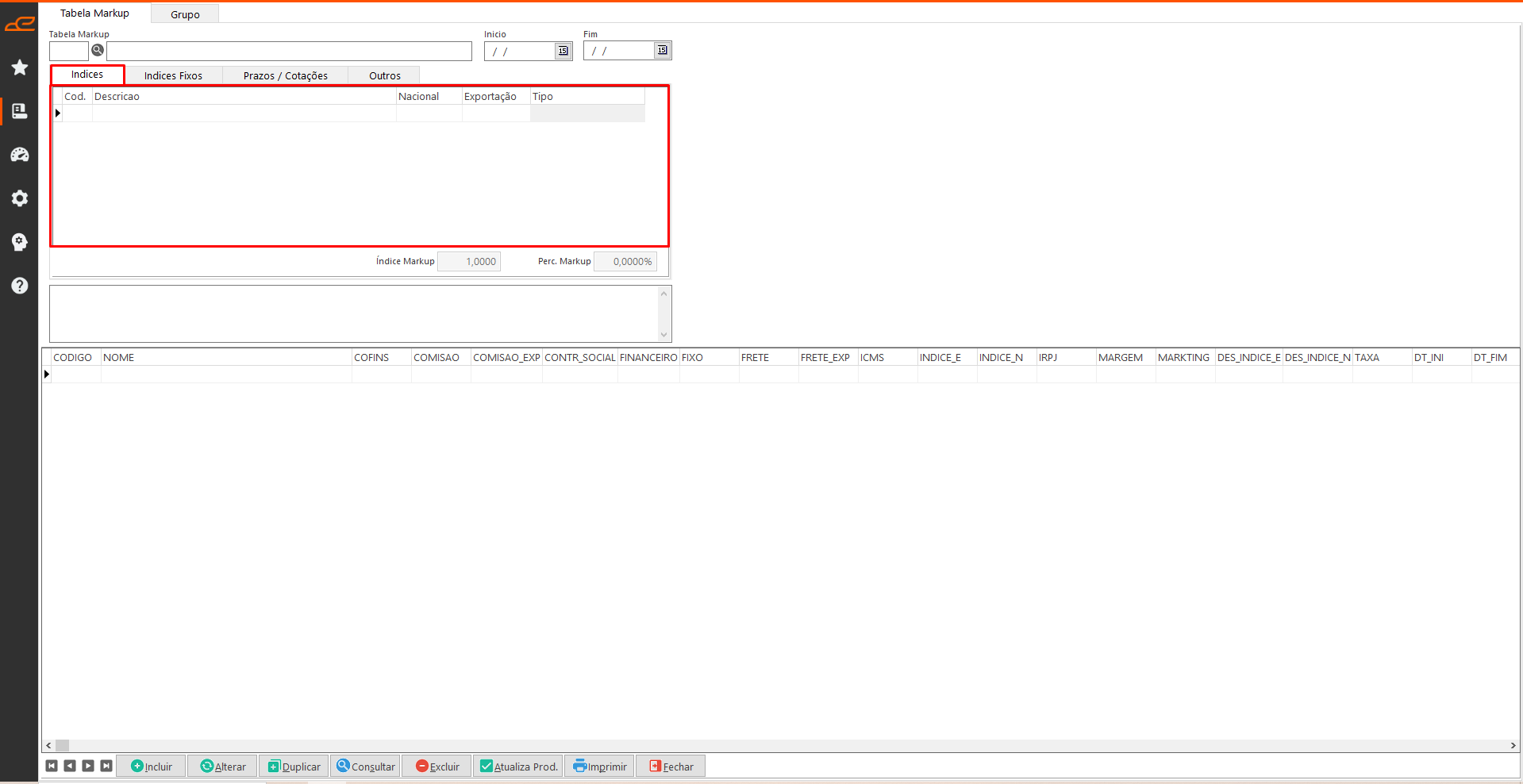Click the notes box scroll down arrow
Viewport: 1523px width, 784px height.
coord(664,335)
